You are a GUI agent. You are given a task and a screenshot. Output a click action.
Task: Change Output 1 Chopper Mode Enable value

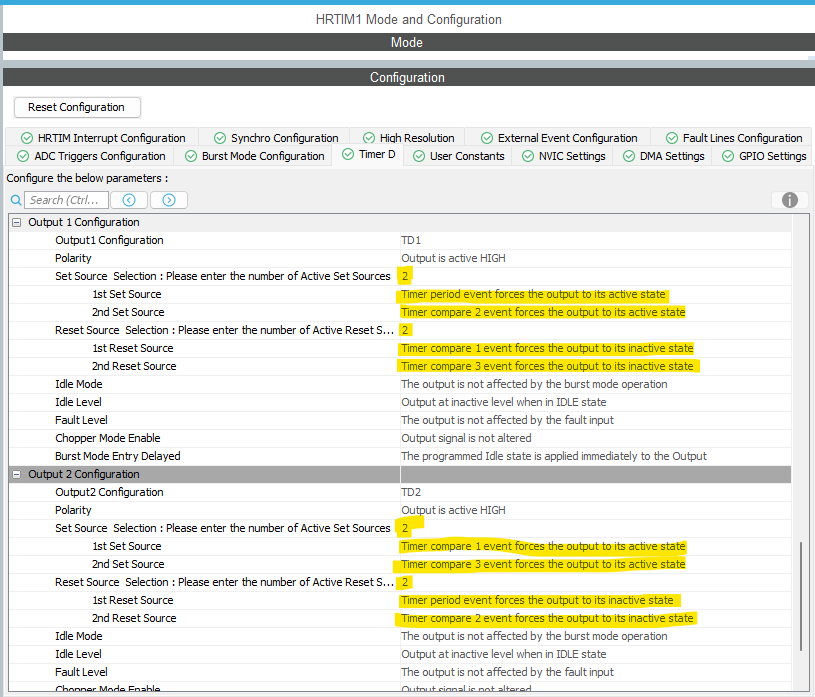tap(596, 439)
